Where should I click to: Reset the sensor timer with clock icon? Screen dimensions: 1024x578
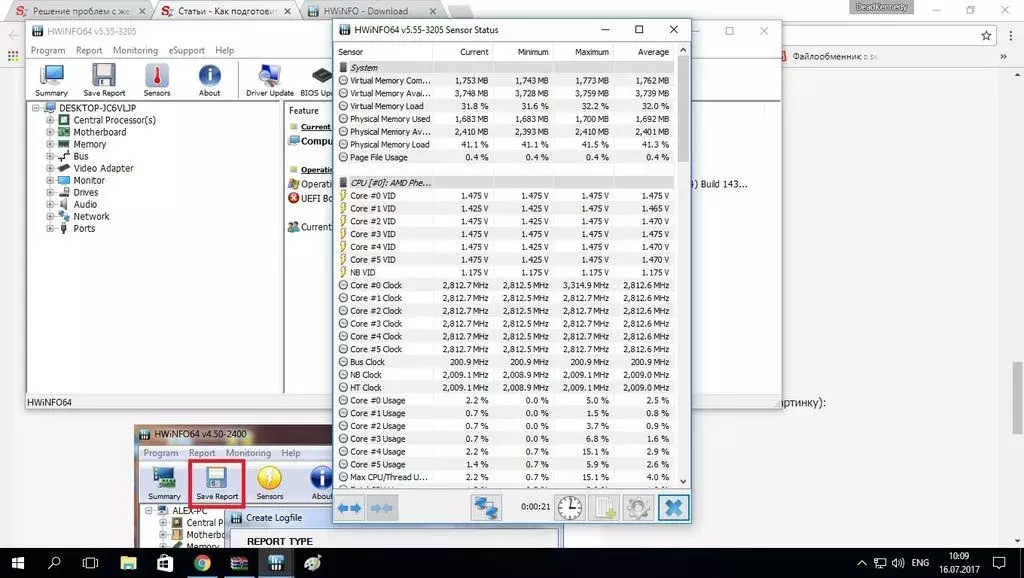569,507
